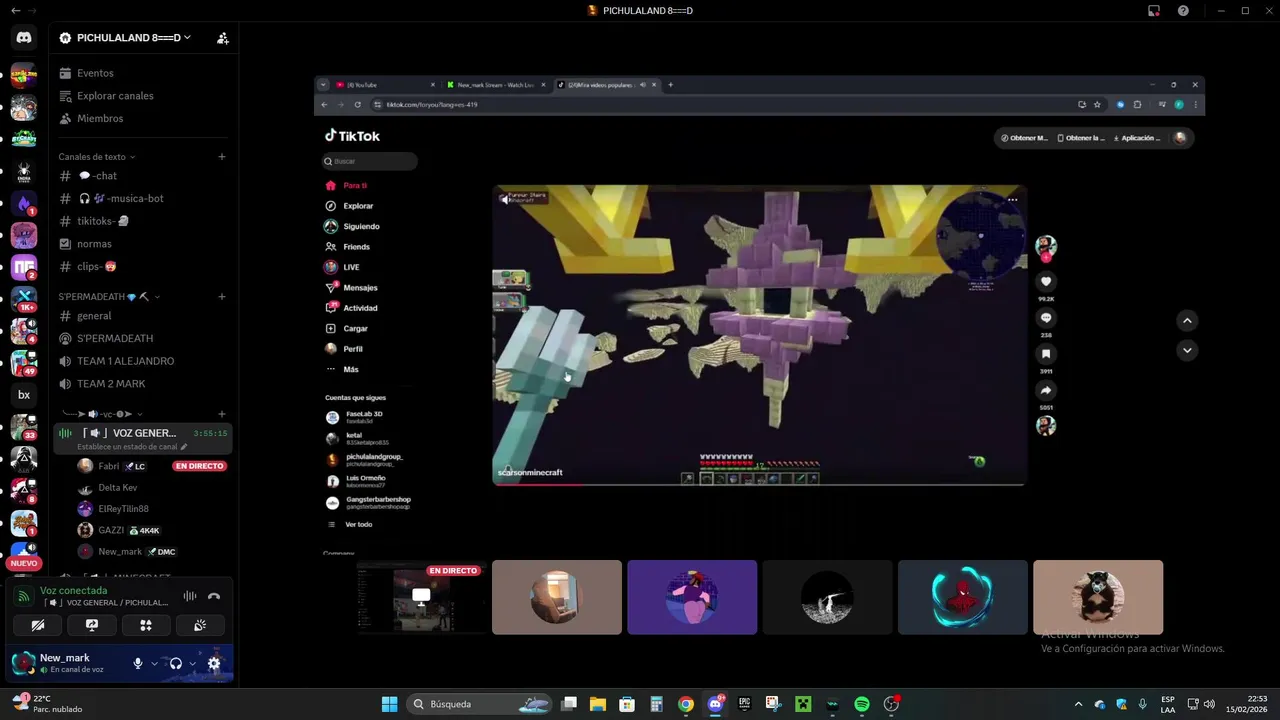
Task: Open the normas rules channel
Action: 144,244
